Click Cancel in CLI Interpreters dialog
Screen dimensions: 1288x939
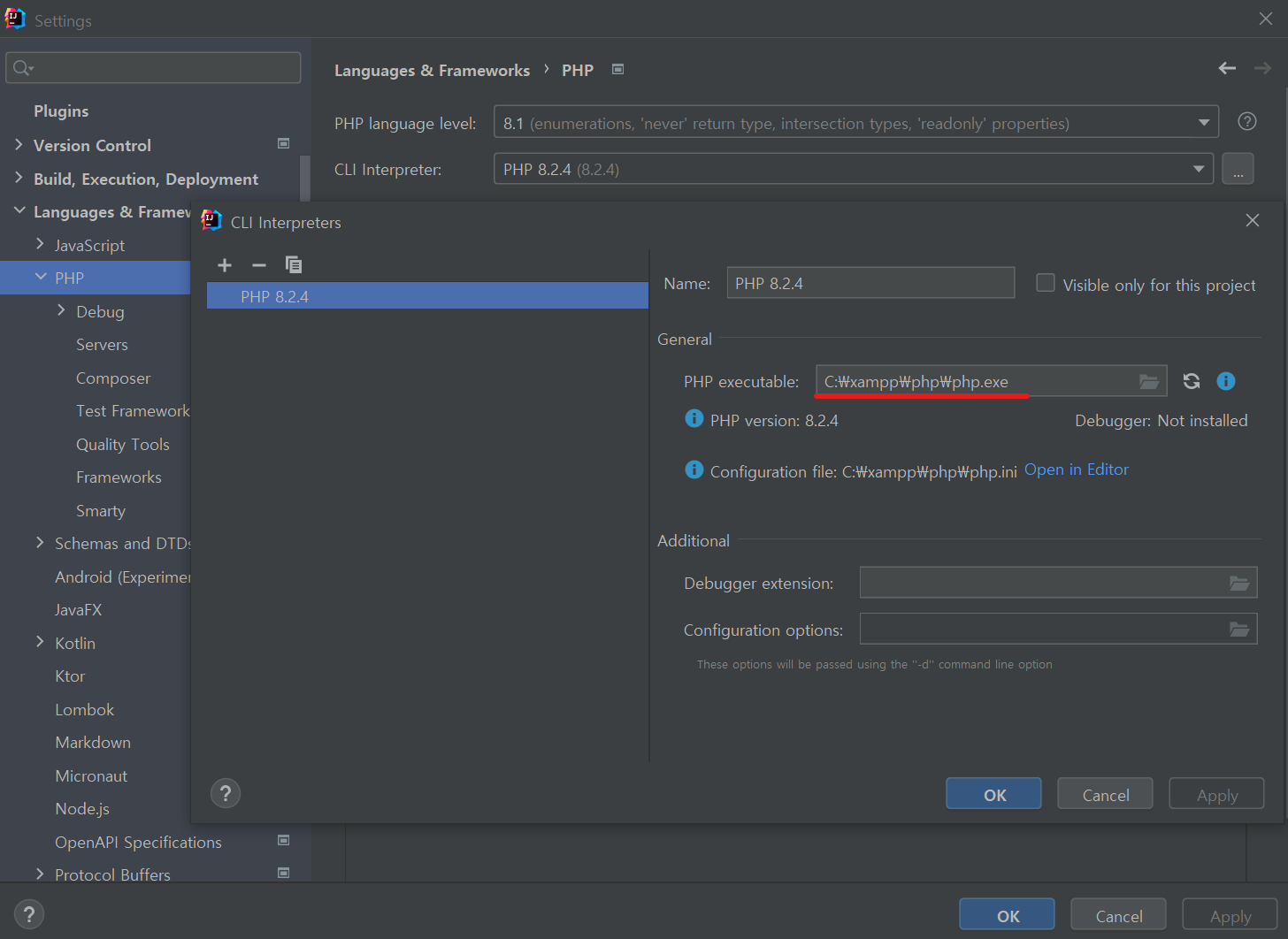pos(1105,794)
